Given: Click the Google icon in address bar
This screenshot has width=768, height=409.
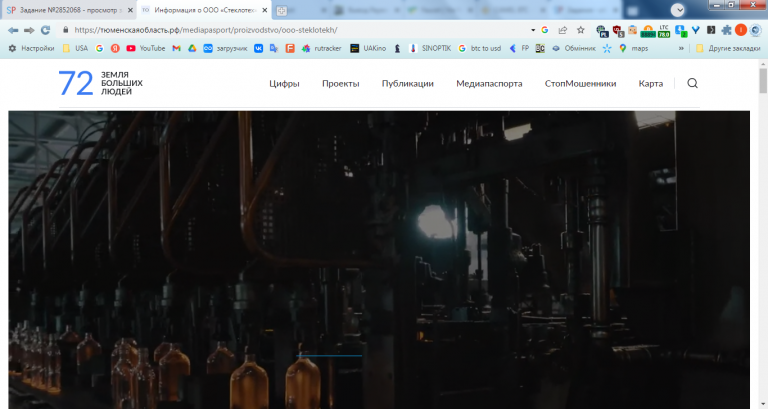Looking at the screenshot, I should [x=545, y=30].
